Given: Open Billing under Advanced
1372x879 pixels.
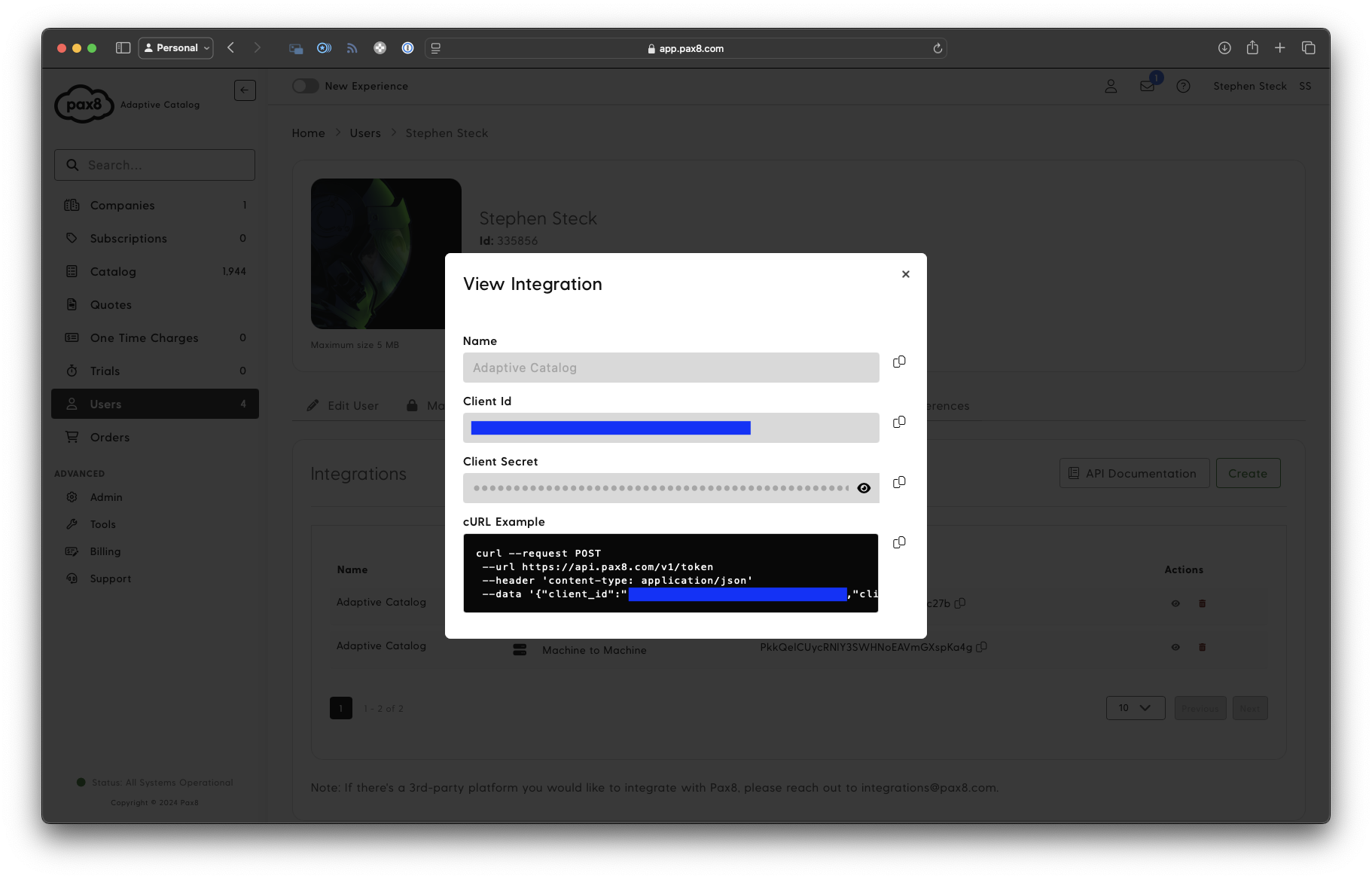Looking at the screenshot, I should pos(105,551).
